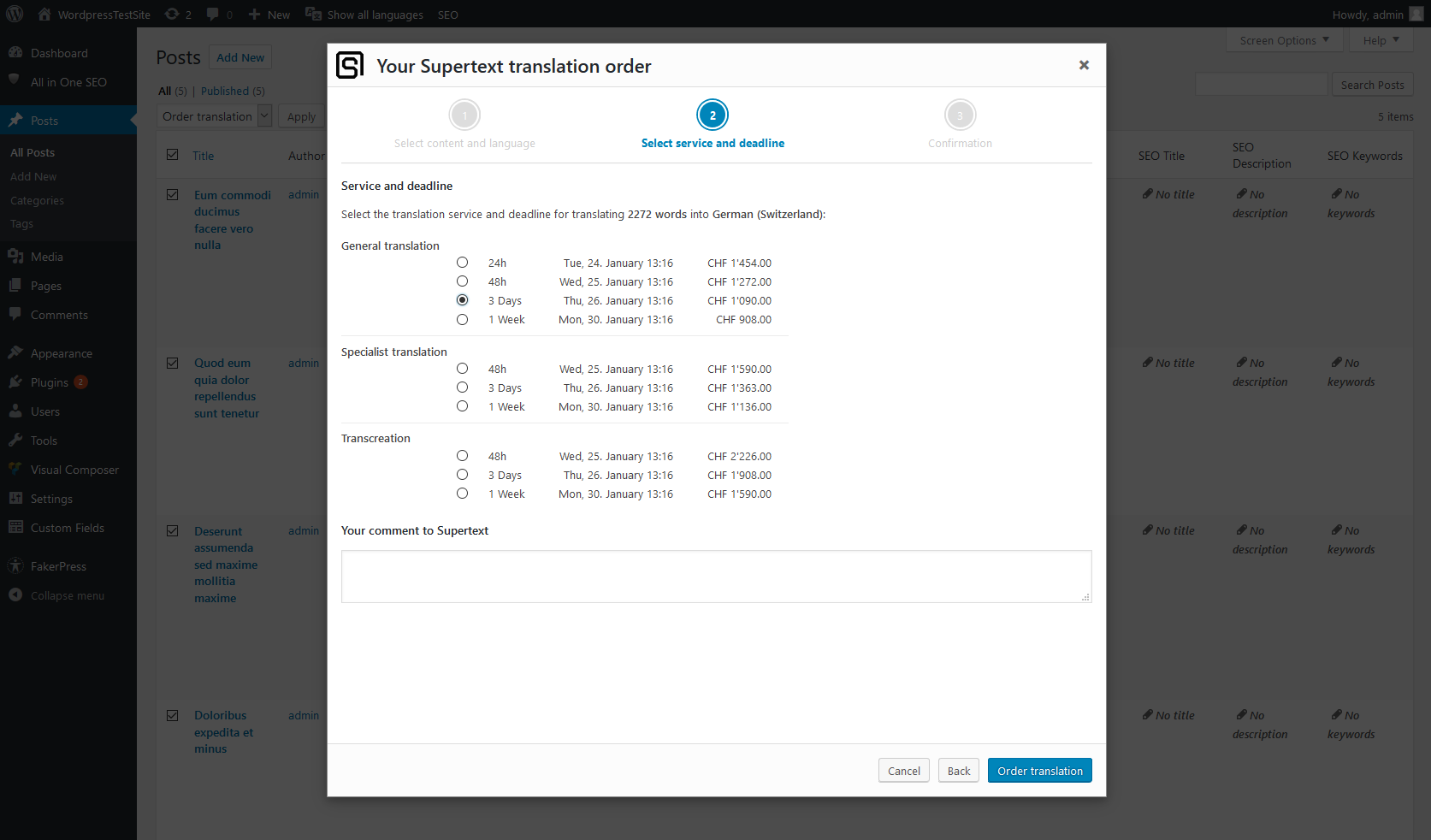Click the plus icon beside New
This screenshot has width=1431, height=840.
point(254,15)
